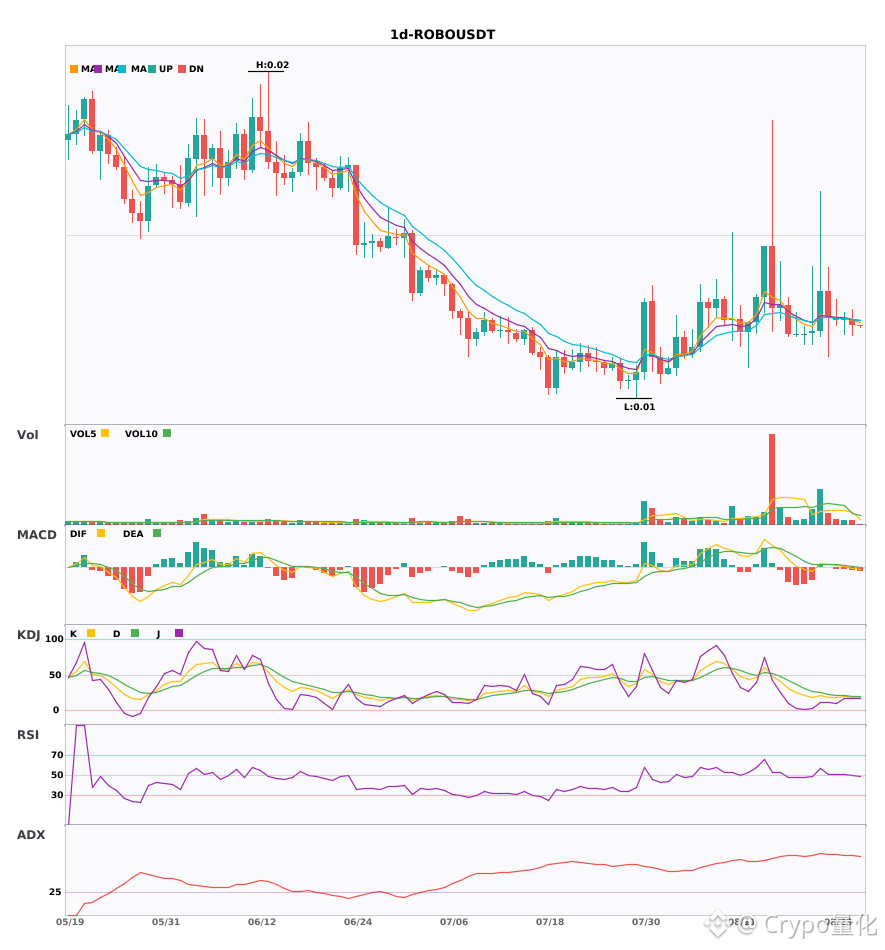885x950 pixels.
Task: Click the UP legend text
Action: (166, 69)
